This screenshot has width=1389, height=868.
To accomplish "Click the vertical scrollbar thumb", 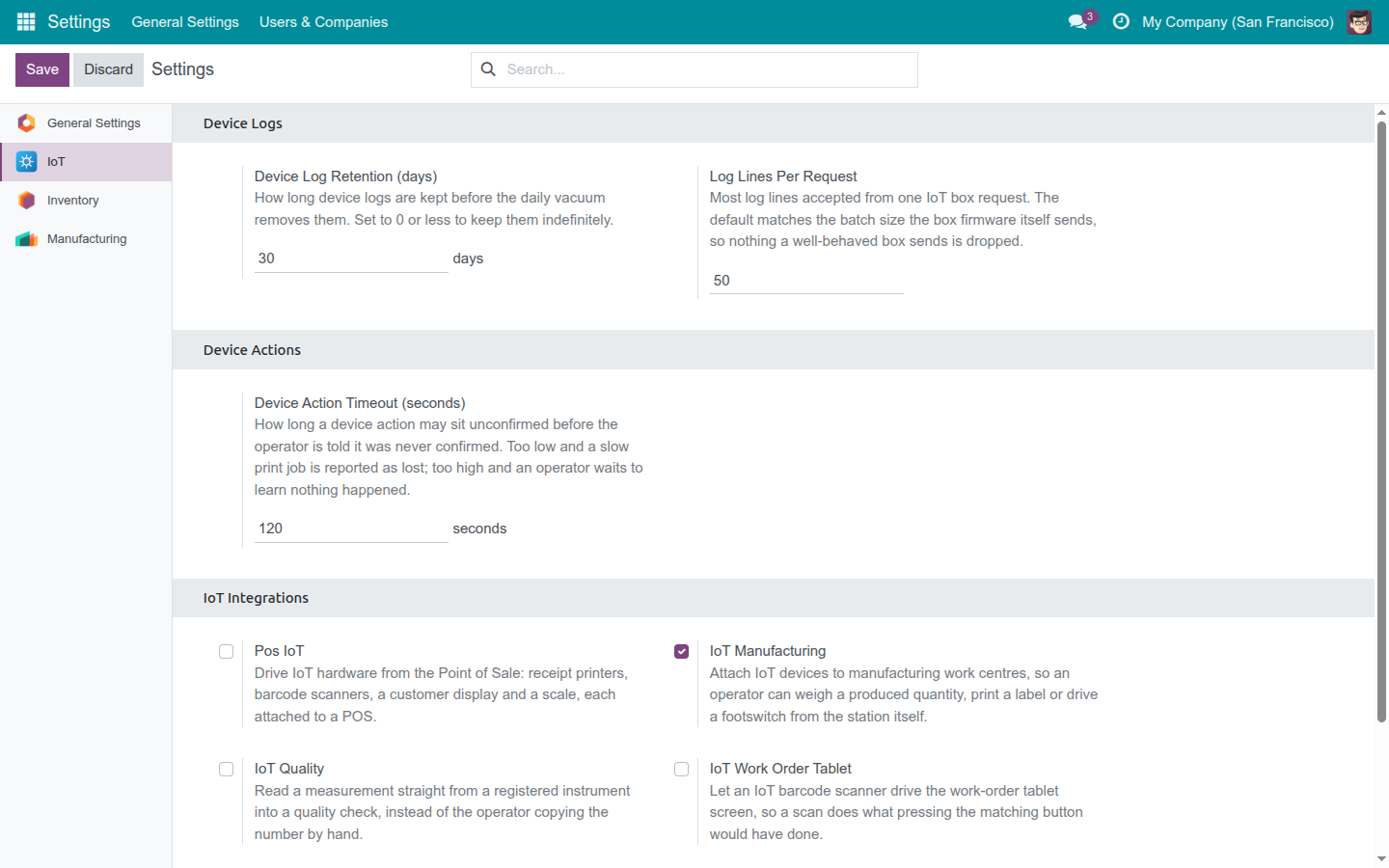I will point(1381,420).
